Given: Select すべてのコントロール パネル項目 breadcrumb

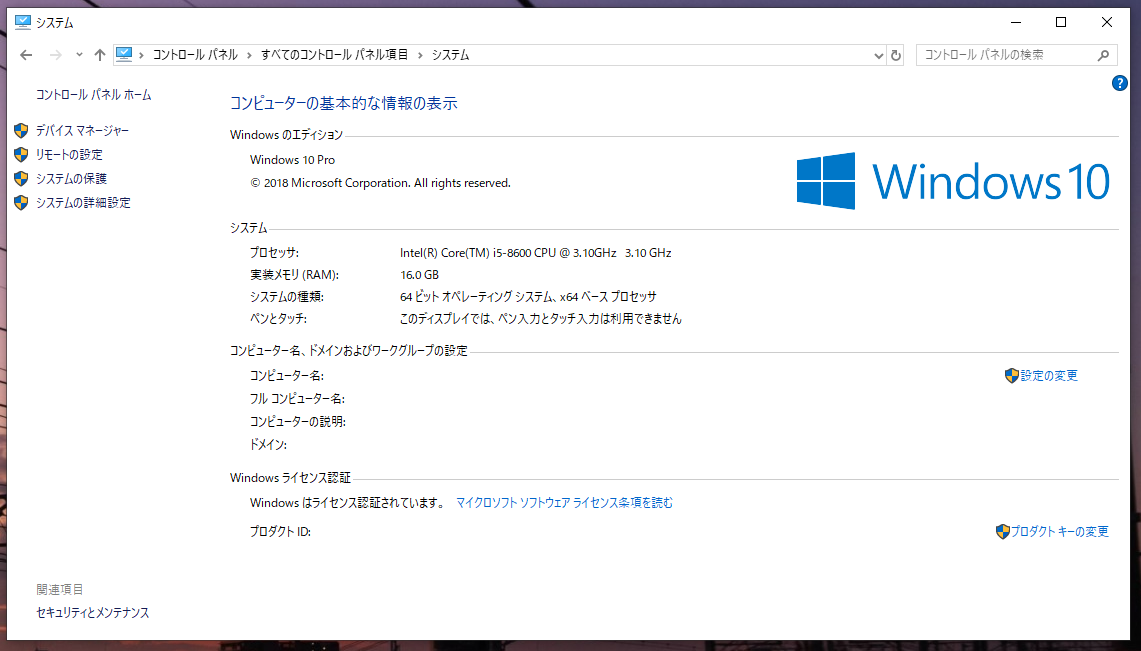Looking at the screenshot, I should pos(335,55).
